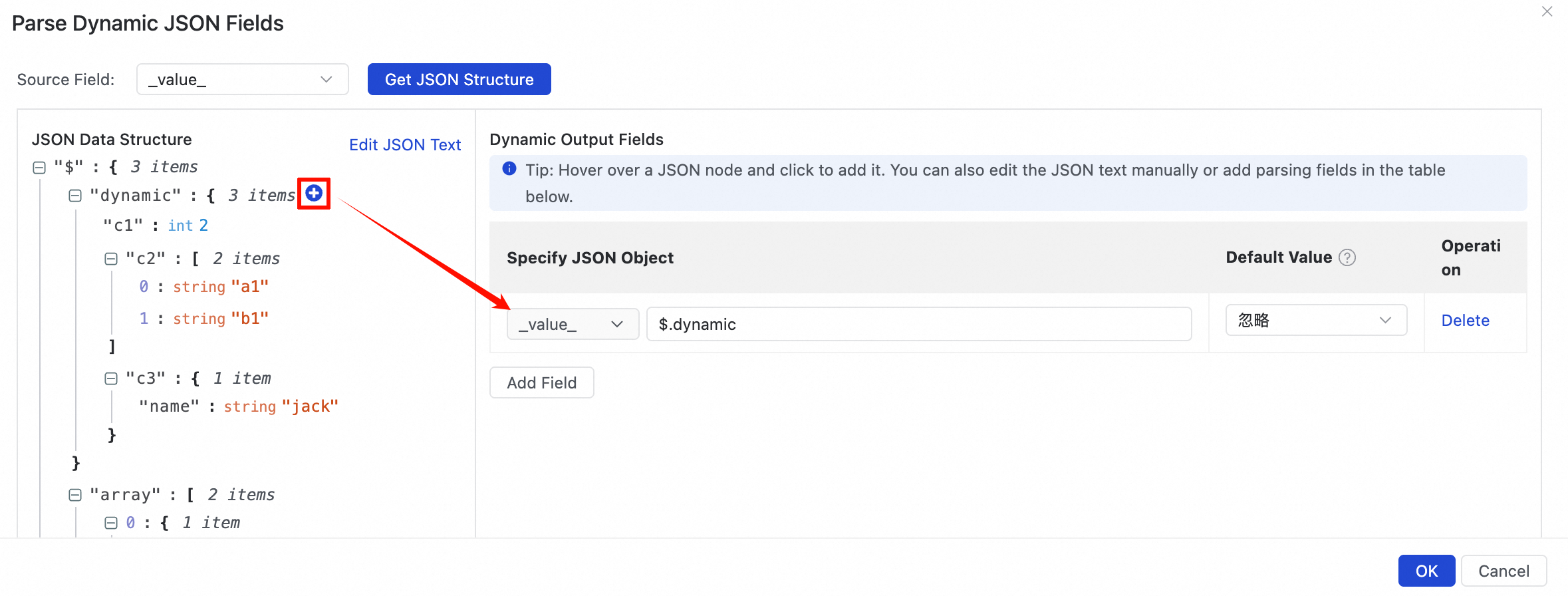The width and height of the screenshot is (1568, 596).
Task: Close the Parse Dynamic JSON Fields dialog
Action: click(x=1547, y=12)
